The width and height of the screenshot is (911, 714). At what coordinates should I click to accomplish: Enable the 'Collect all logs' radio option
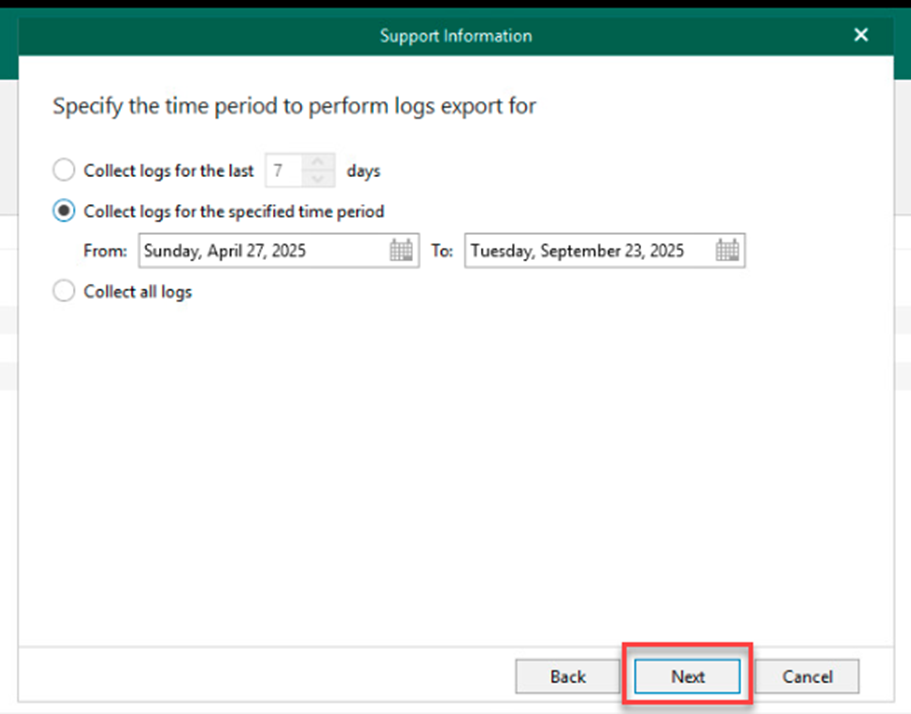[64, 291]
